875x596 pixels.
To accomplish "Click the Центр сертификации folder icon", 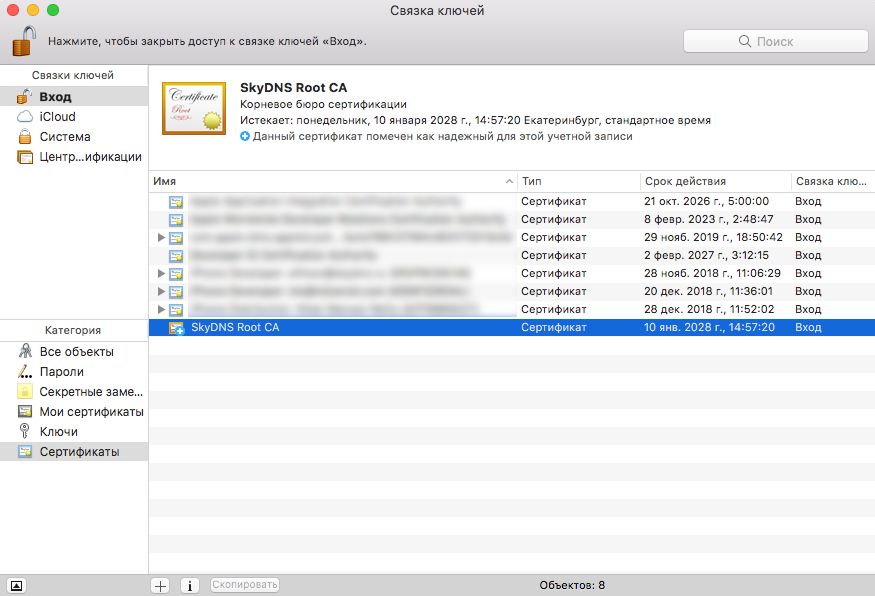I will 25,157.
